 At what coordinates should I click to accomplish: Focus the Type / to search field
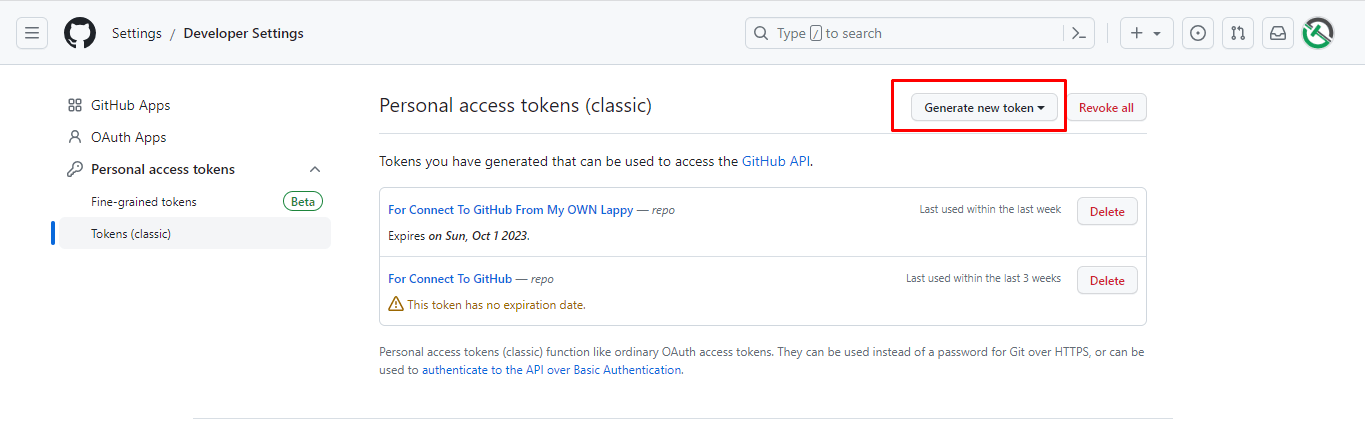[921, 33]
